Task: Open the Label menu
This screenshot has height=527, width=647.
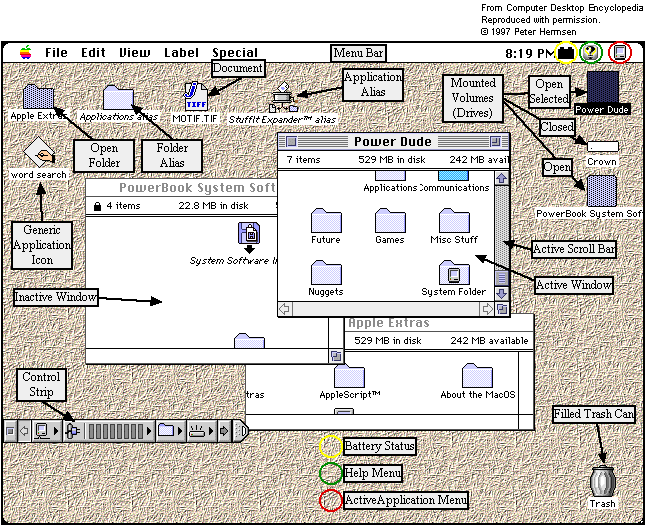Action: tap(182, 53)
